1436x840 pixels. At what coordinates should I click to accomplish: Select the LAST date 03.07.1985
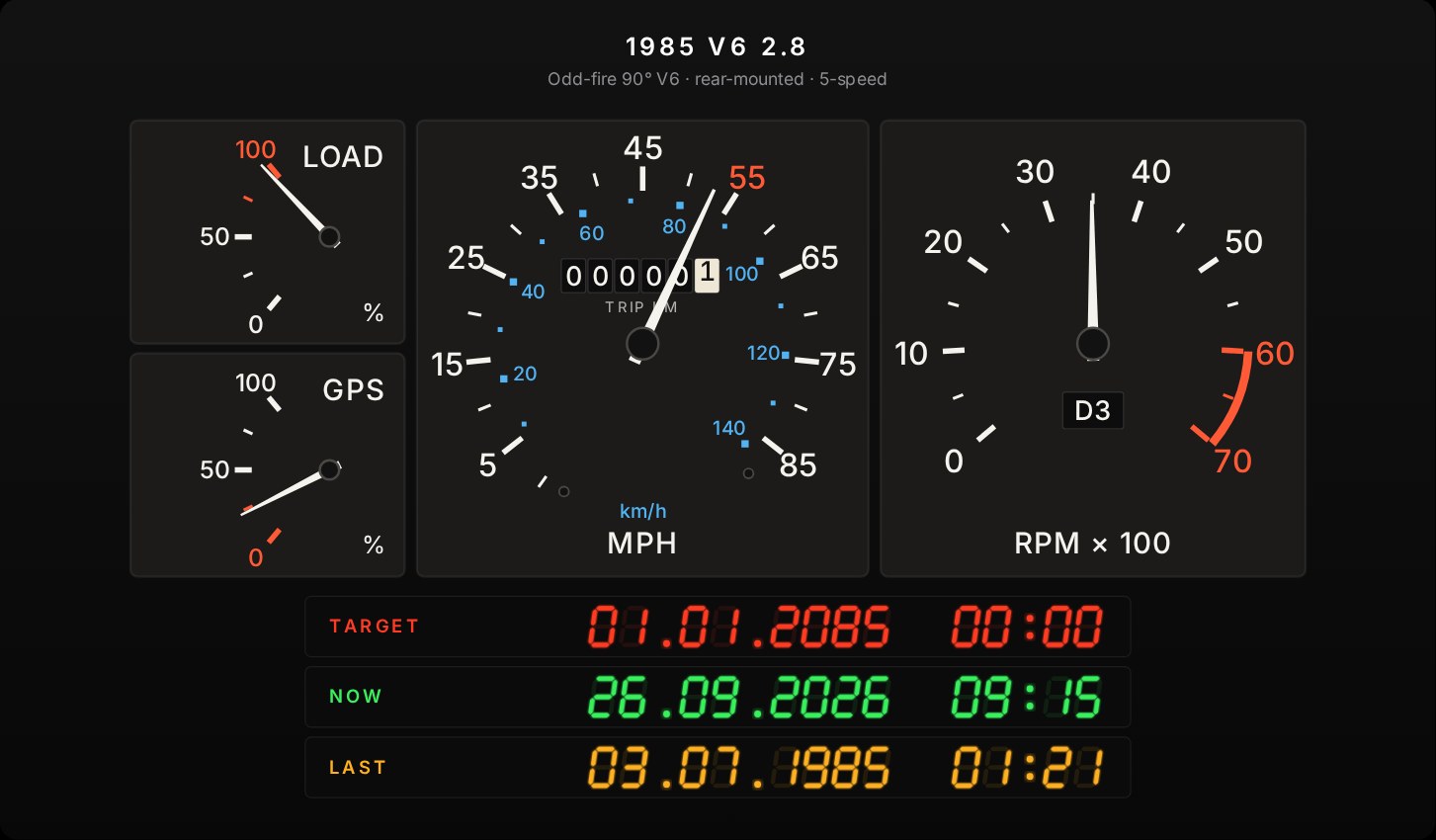coord(739,768)
